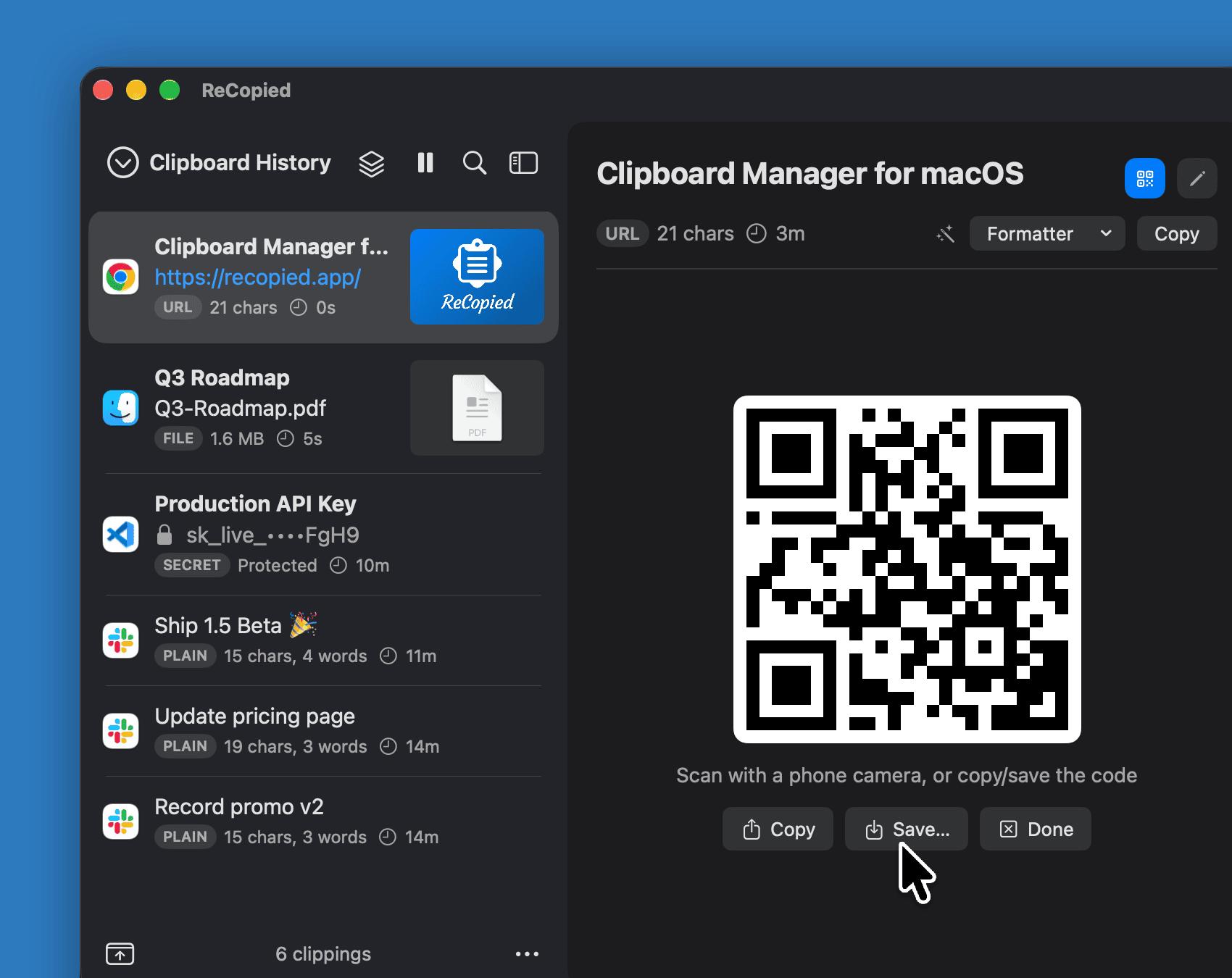Click the Q3-Roadmap PDF thumbnail
The height and width of the screenshot is (978, 1232).
pos(477,408)
